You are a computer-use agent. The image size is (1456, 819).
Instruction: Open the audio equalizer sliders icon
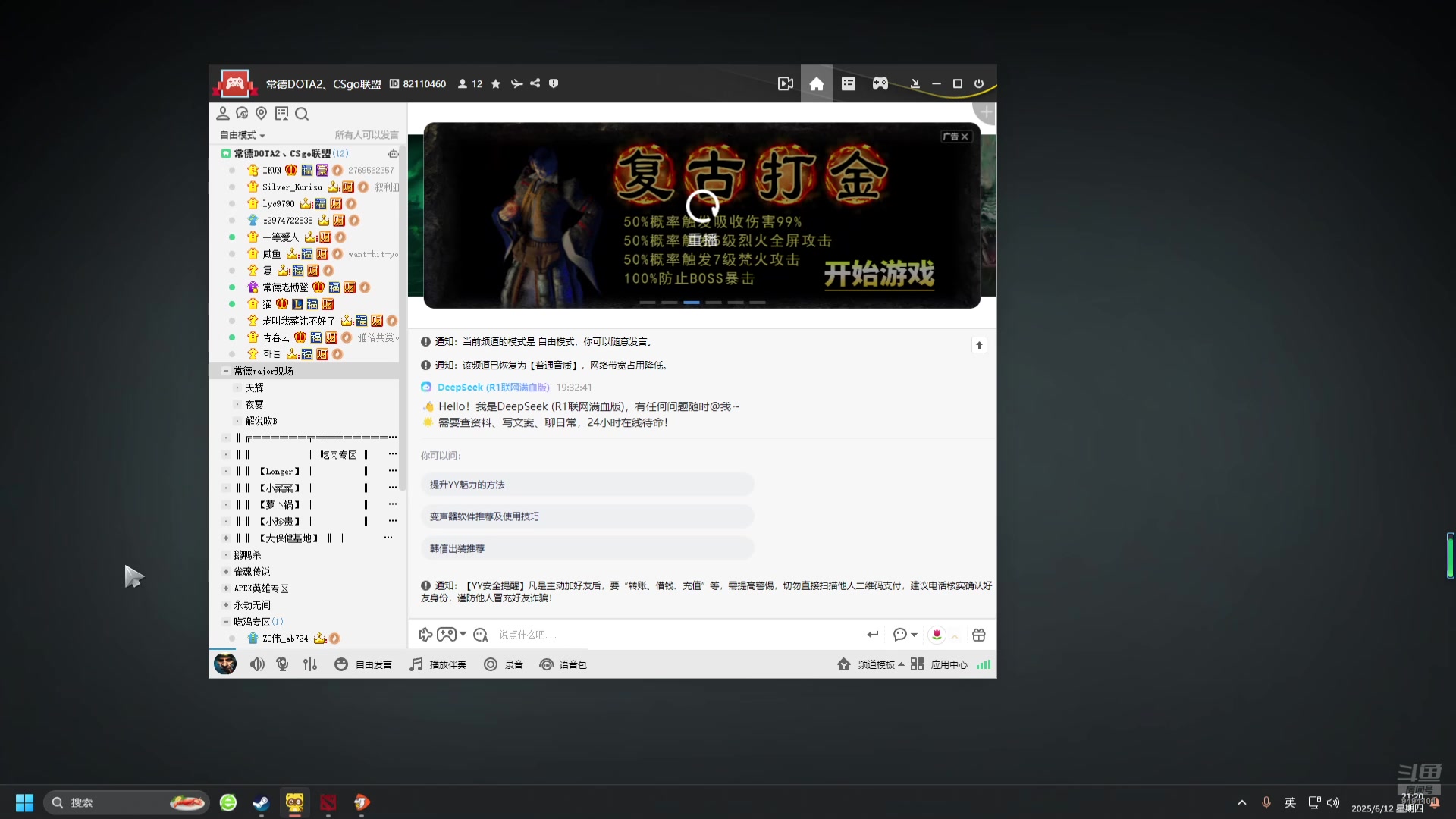[310, 664]
